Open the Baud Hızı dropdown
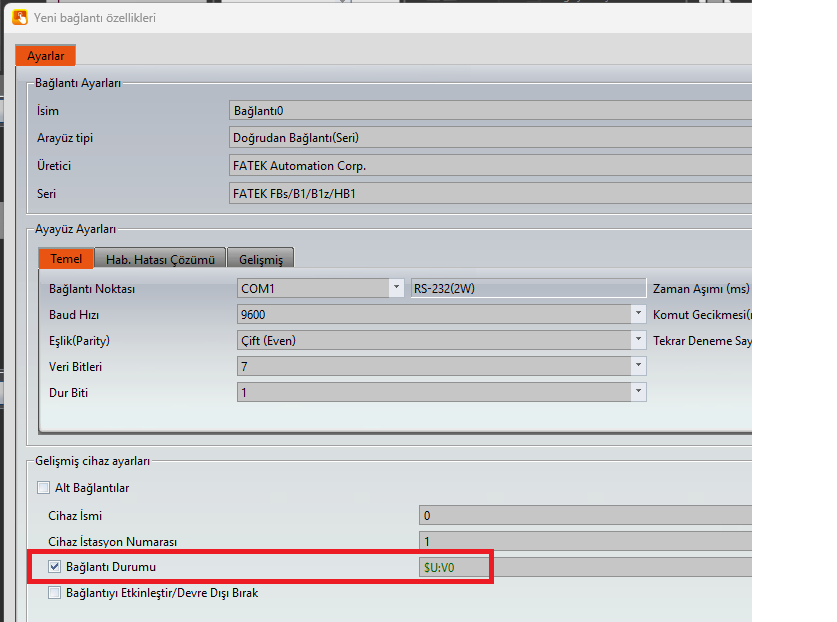 click(x=638, y=314)
